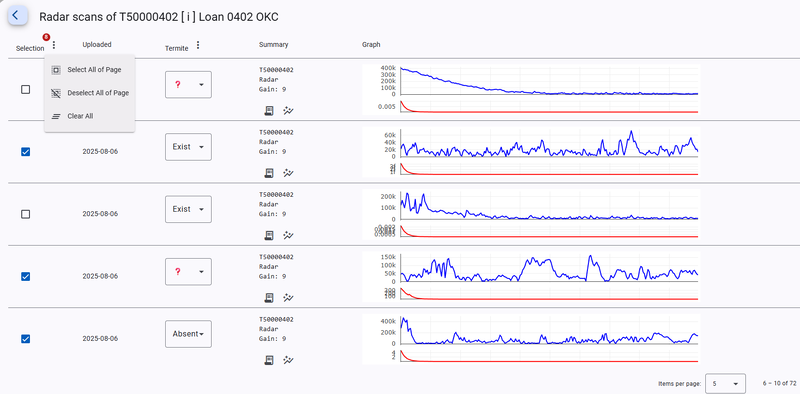The image size is (800, 394).
Task: Click the chart icon in the third row
Action: coord(288,235)
